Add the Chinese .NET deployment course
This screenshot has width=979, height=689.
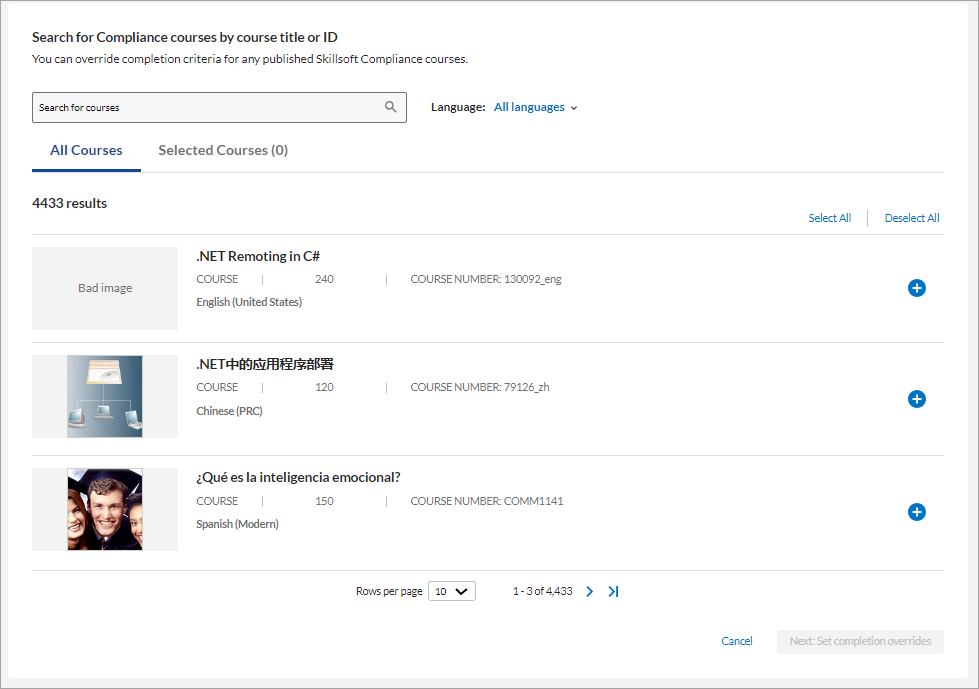click(x=916, y=399)
